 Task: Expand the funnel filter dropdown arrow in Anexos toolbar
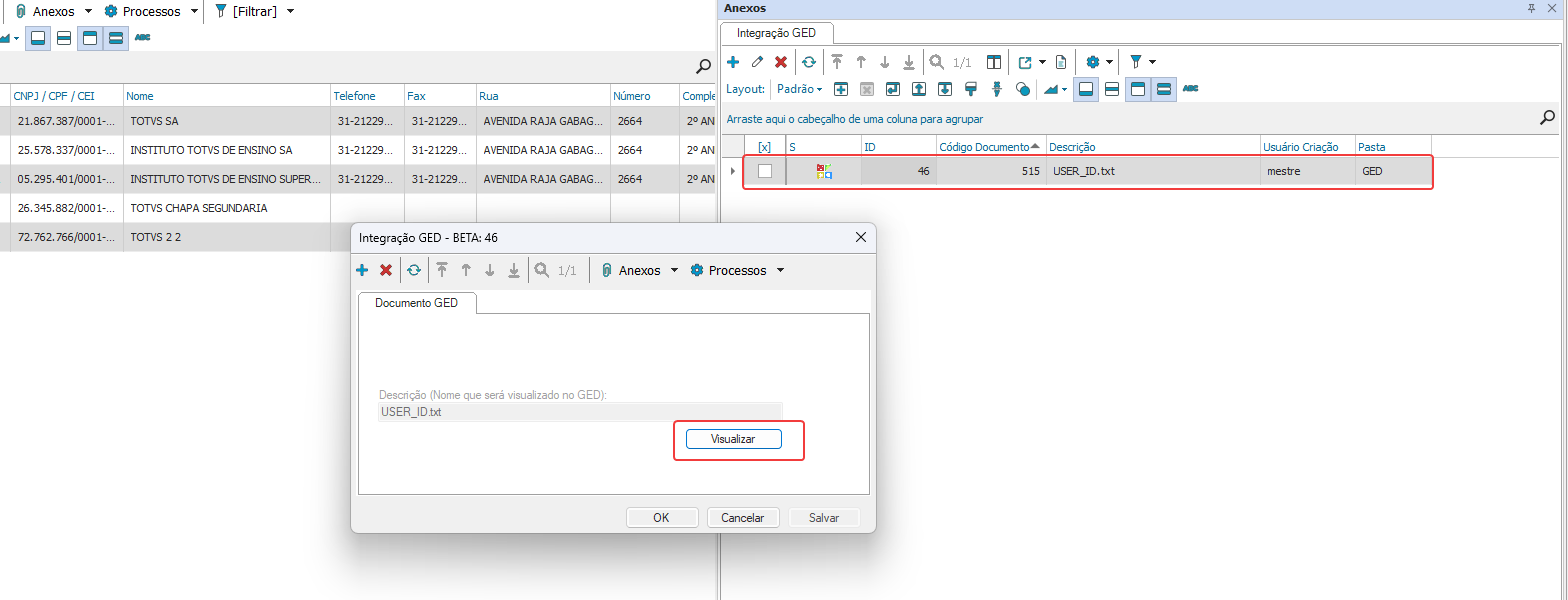pos(1153,62)
